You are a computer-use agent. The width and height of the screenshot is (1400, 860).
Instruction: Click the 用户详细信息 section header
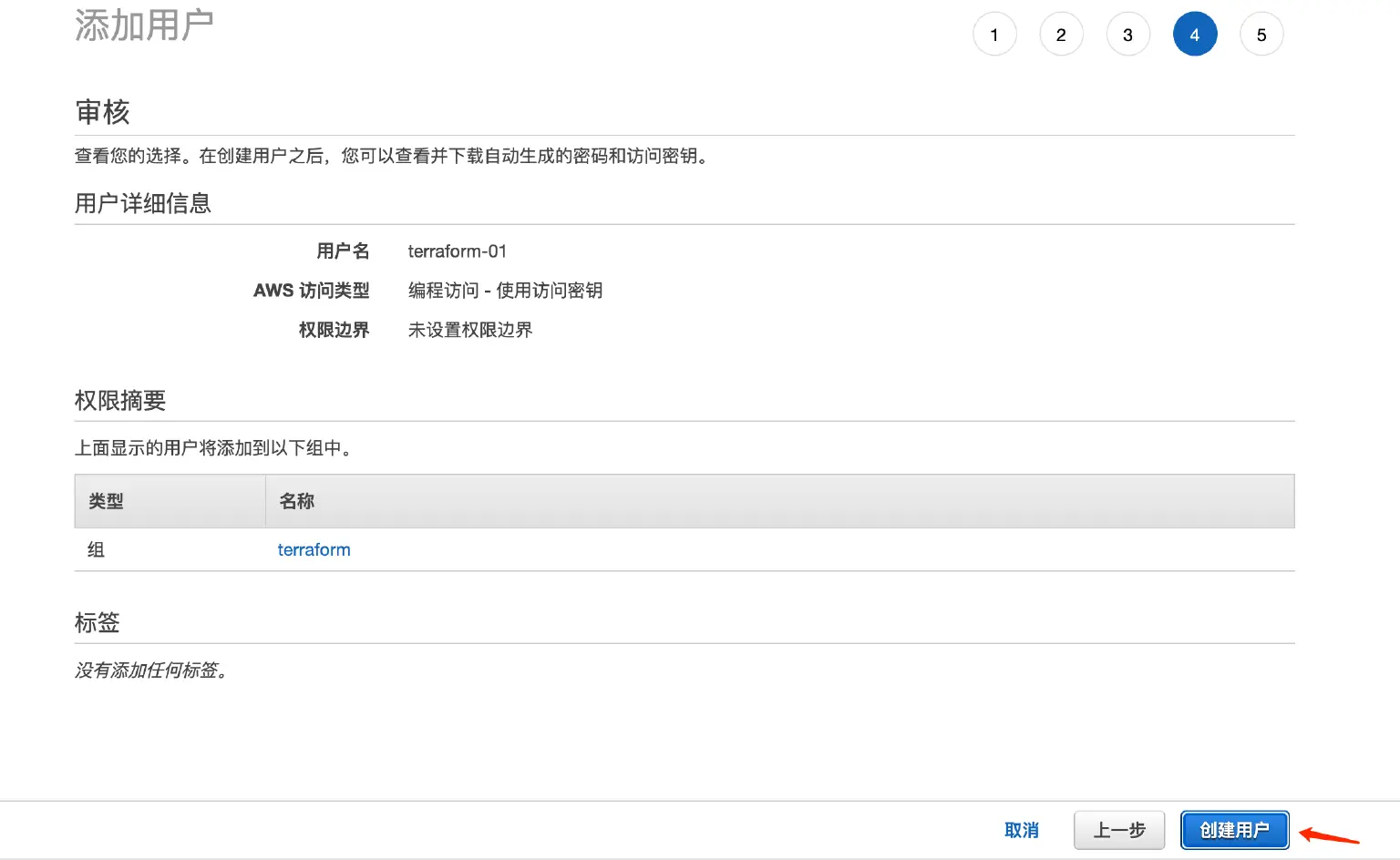click(x=142, y=203)
